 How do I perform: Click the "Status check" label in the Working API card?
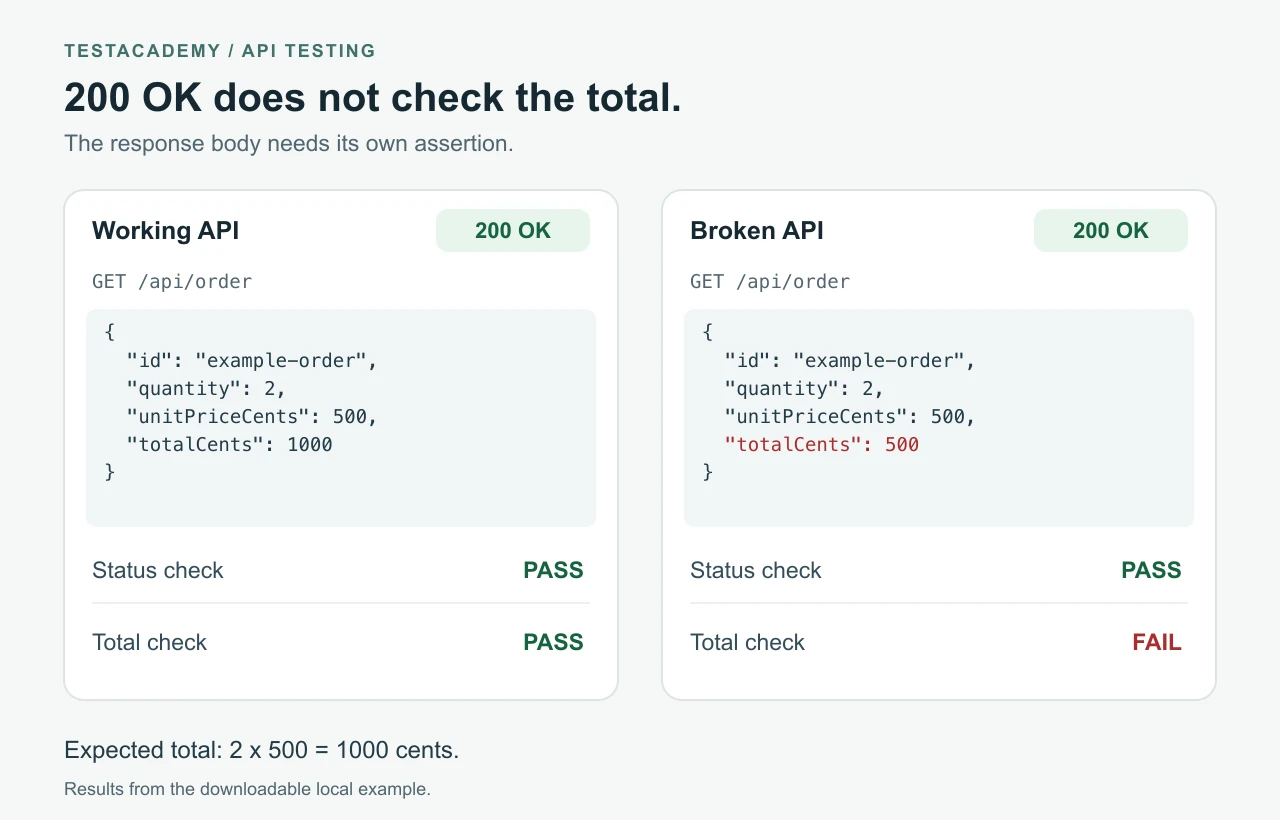[x=158, y=570]
